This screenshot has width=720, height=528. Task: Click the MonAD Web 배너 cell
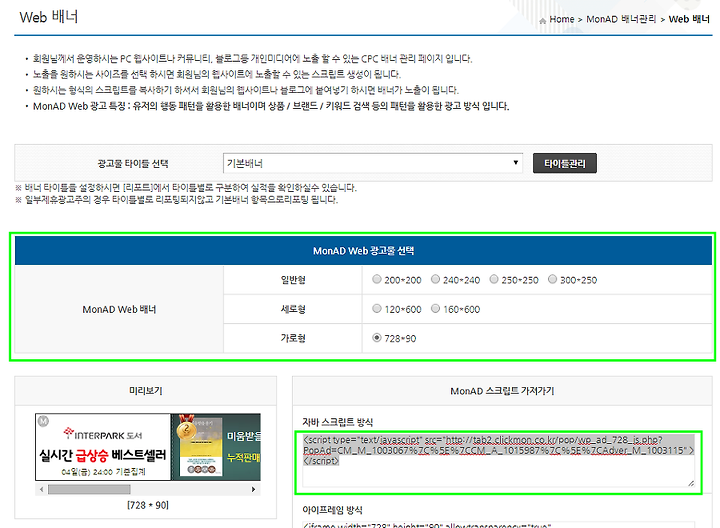119,309
